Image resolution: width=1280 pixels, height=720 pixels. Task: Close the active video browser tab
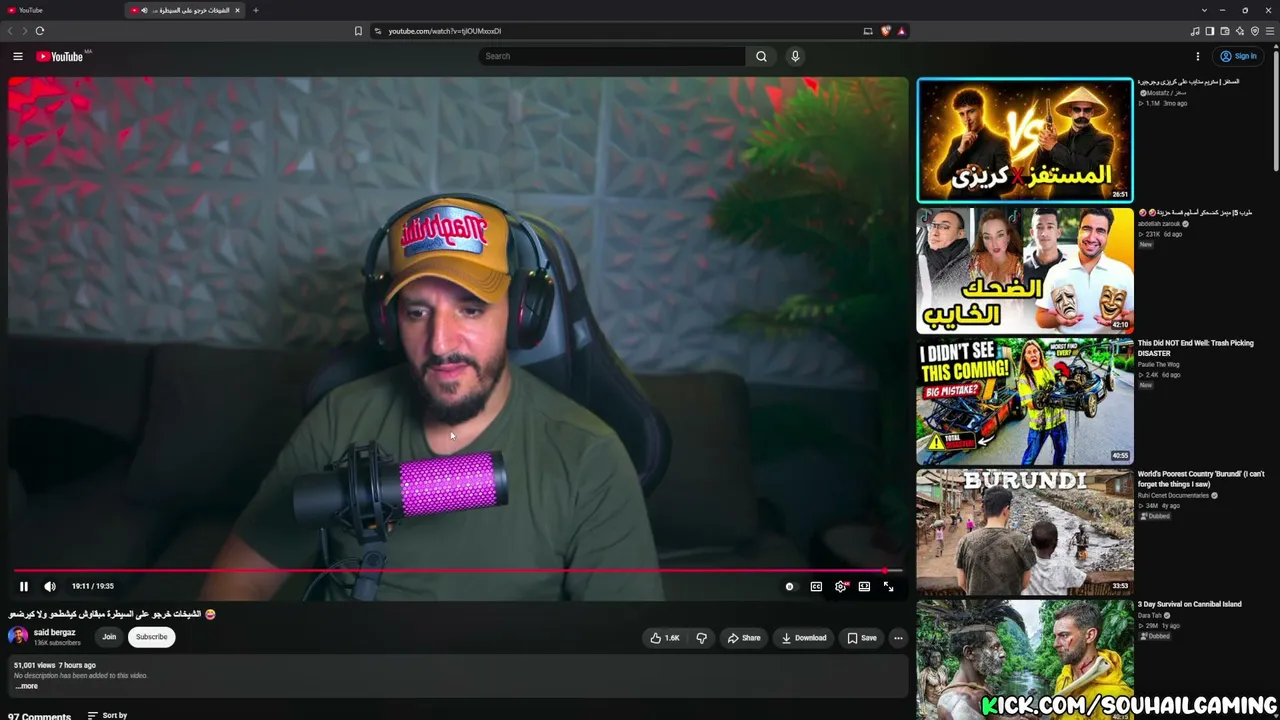(x=237, y=10)
